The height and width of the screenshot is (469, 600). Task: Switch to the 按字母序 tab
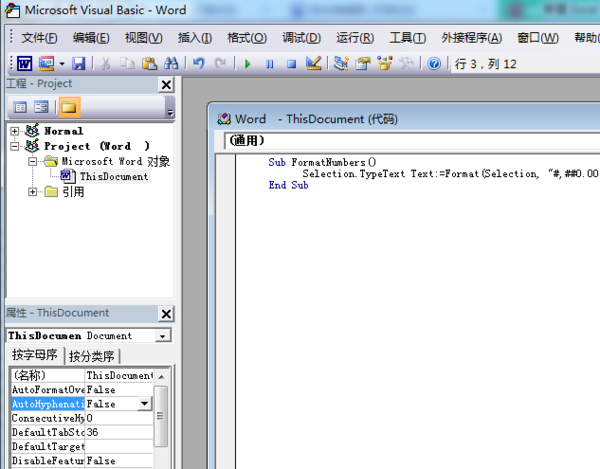tap(35, 355)
